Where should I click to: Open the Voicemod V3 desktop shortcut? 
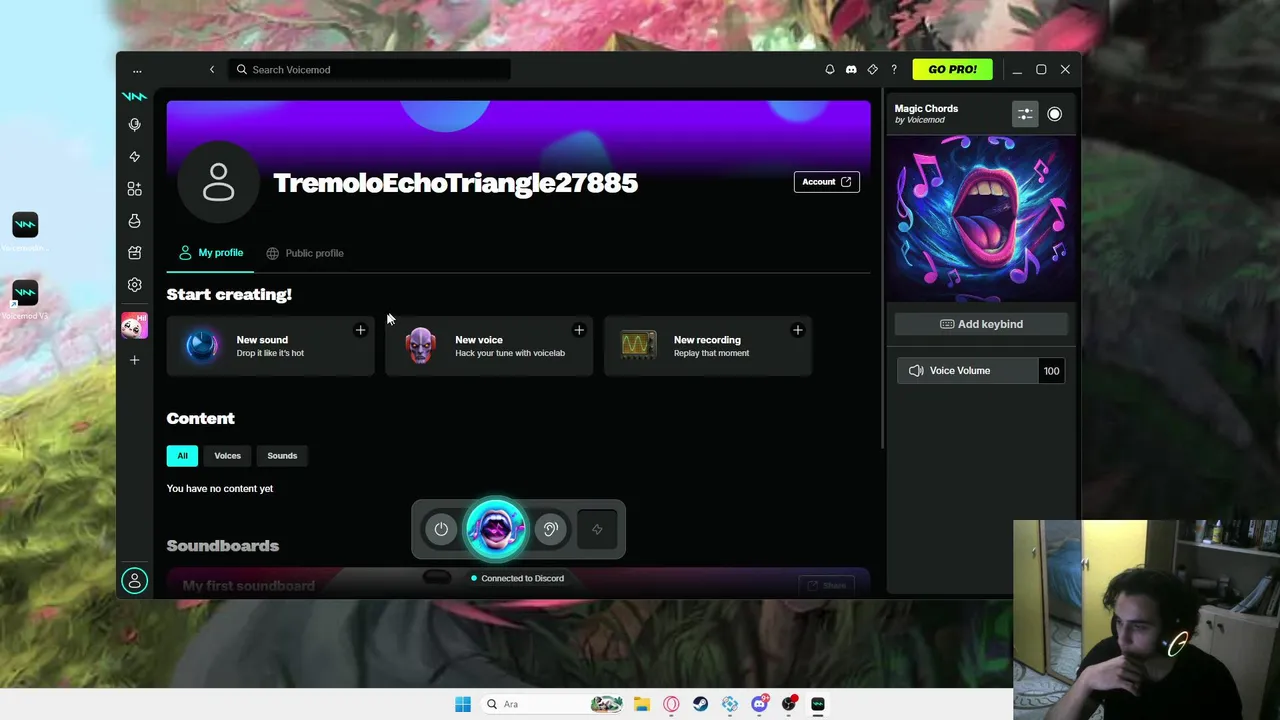coord(25,299)
